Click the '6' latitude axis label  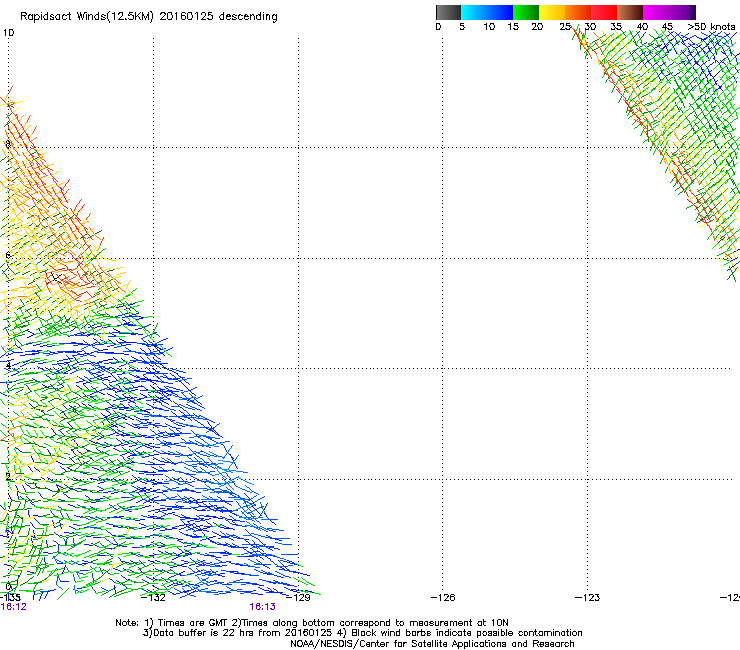[x=8, y=255]
